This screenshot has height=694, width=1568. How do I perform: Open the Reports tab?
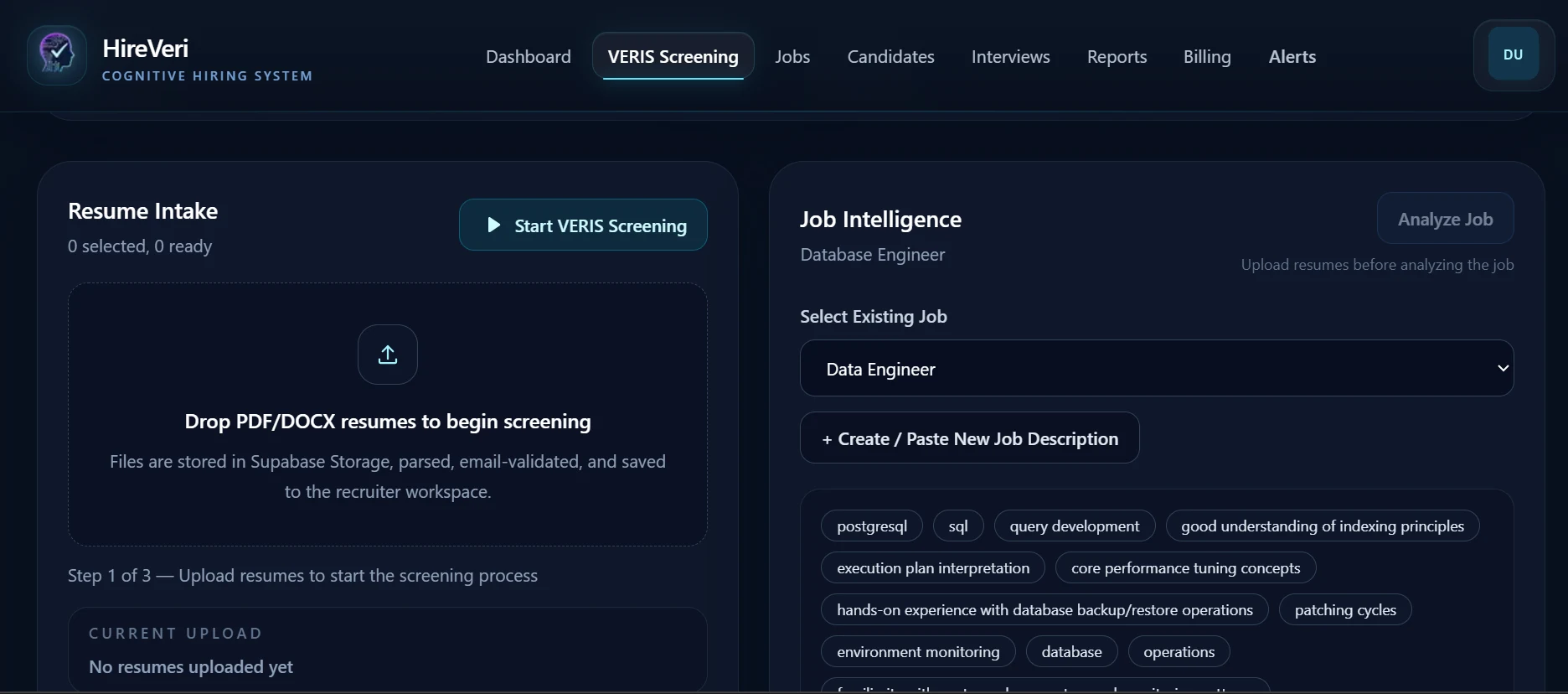tap(1117, 56)
